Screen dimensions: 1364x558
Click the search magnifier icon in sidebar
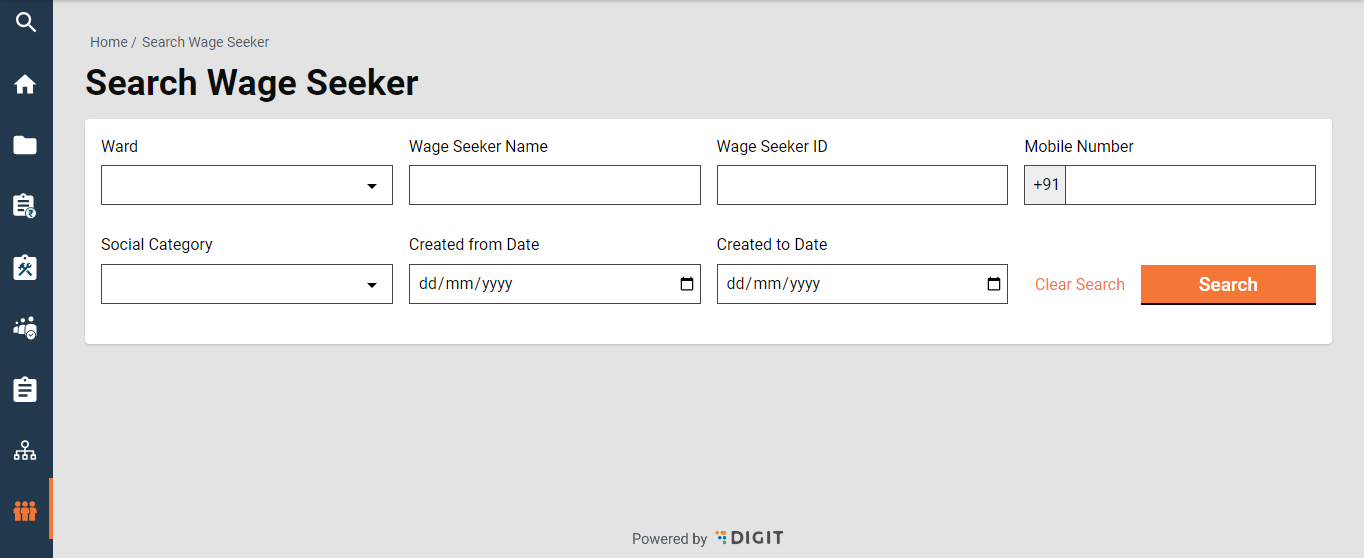pos(25,22)
